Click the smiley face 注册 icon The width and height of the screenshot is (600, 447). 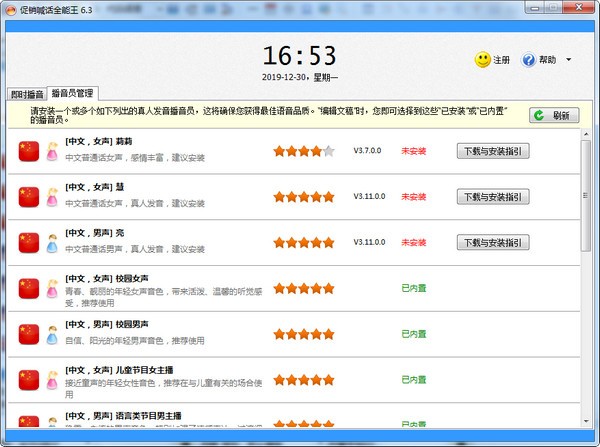[483, 60]
